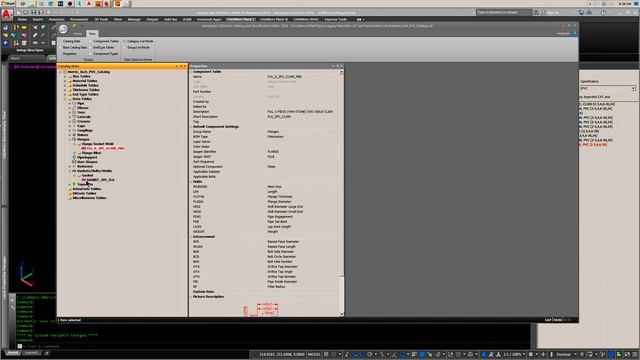The height and width of the screenshot is (360, 640).
Task: Expand the Material Tables tree node
Action: [x=65, y=81]
